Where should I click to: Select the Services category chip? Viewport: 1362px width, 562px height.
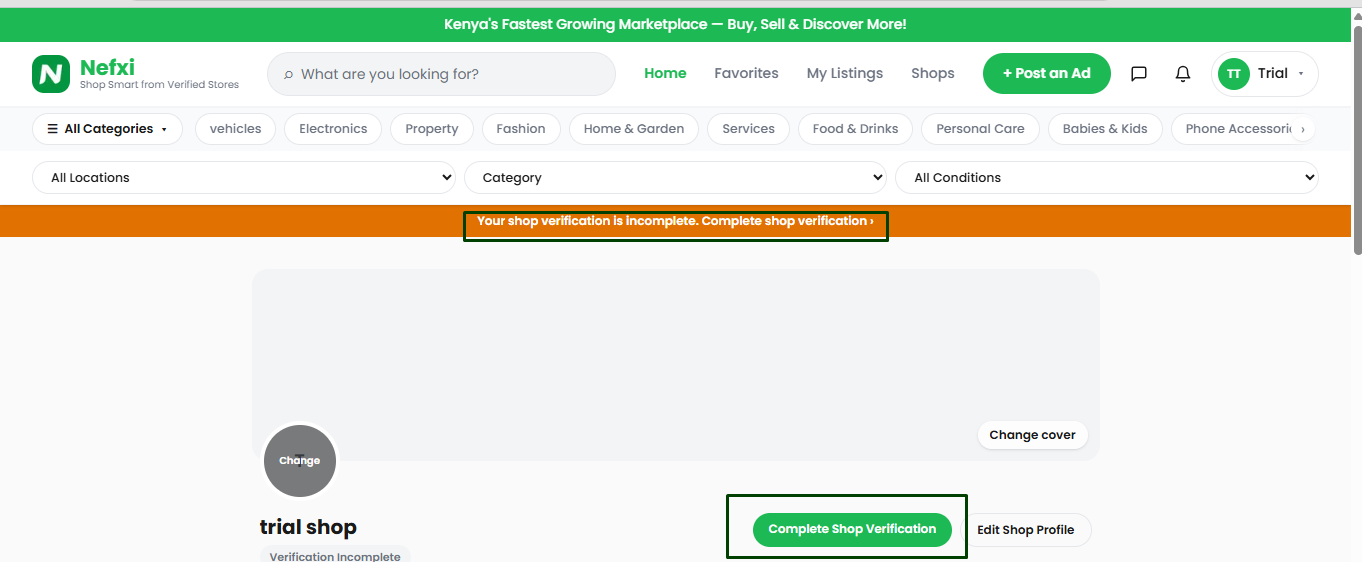click(748, 129)
